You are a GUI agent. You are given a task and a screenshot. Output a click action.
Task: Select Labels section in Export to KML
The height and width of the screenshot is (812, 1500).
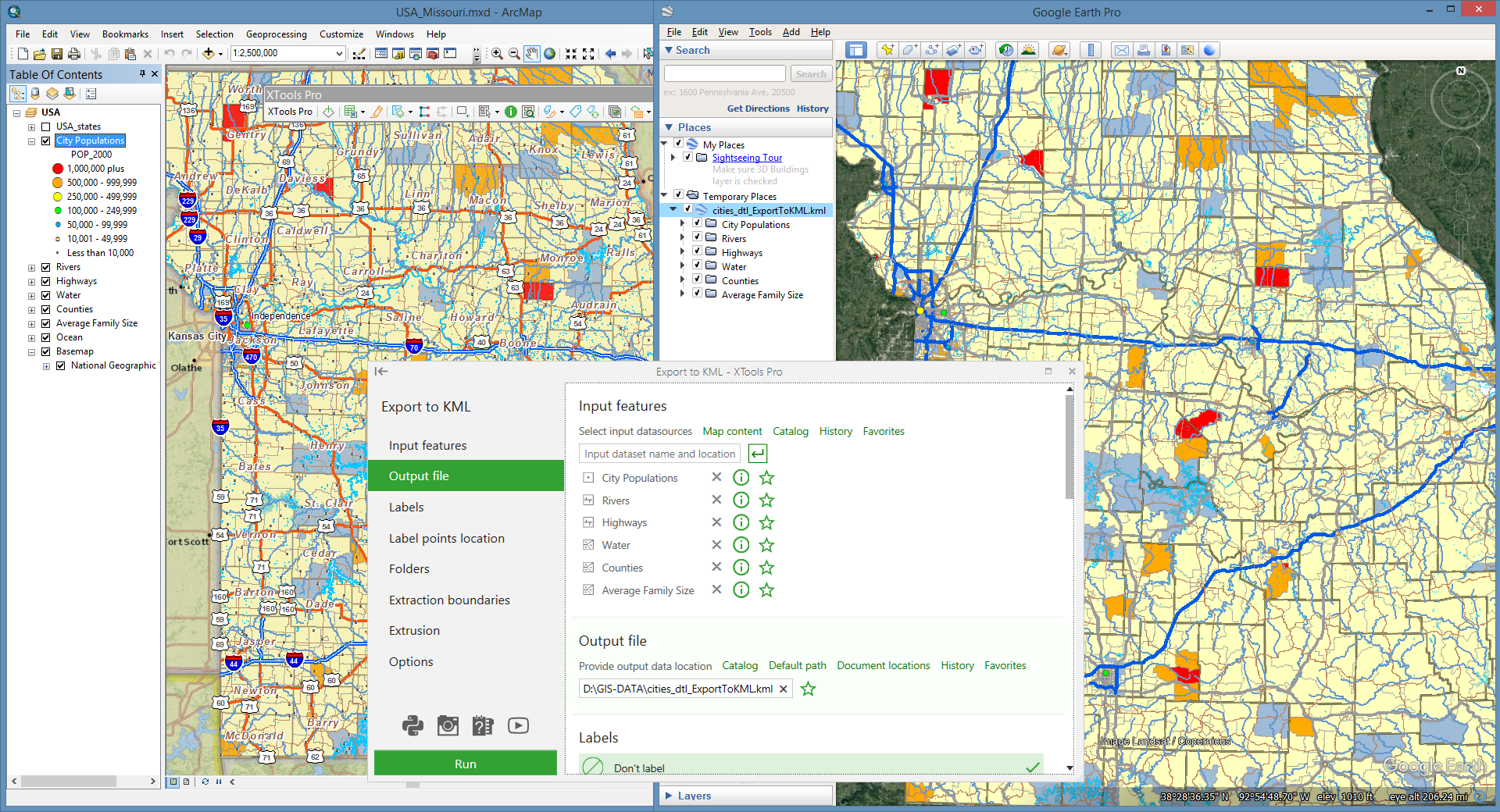[466, 507]
